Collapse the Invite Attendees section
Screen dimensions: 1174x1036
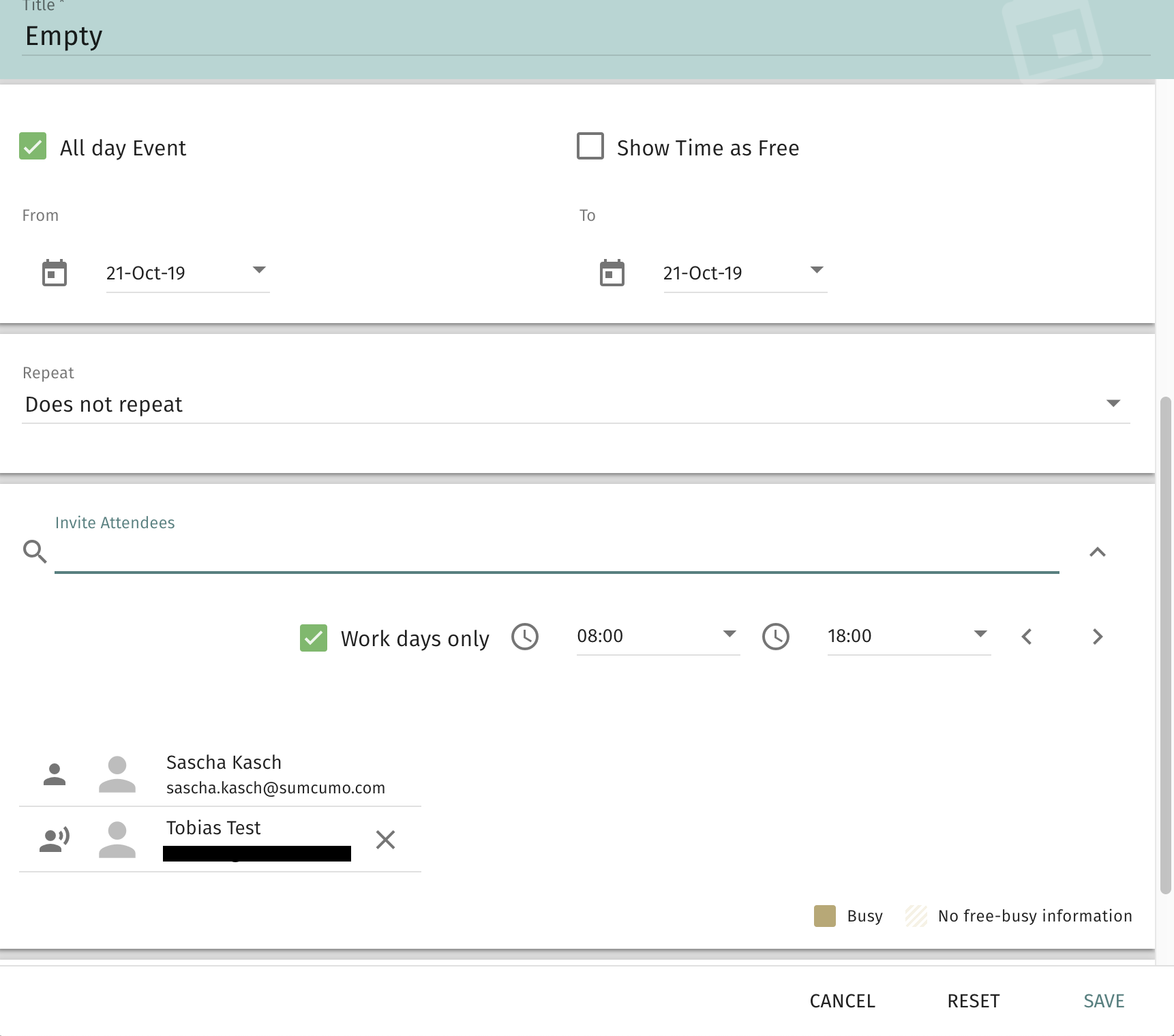tap(1097, 552)
